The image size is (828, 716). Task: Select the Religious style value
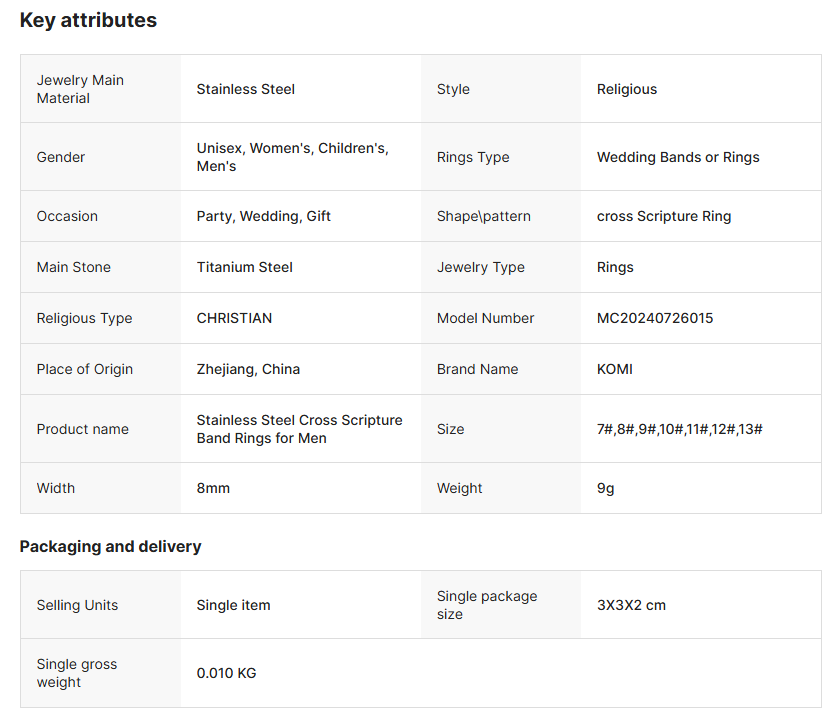point(626,89)
